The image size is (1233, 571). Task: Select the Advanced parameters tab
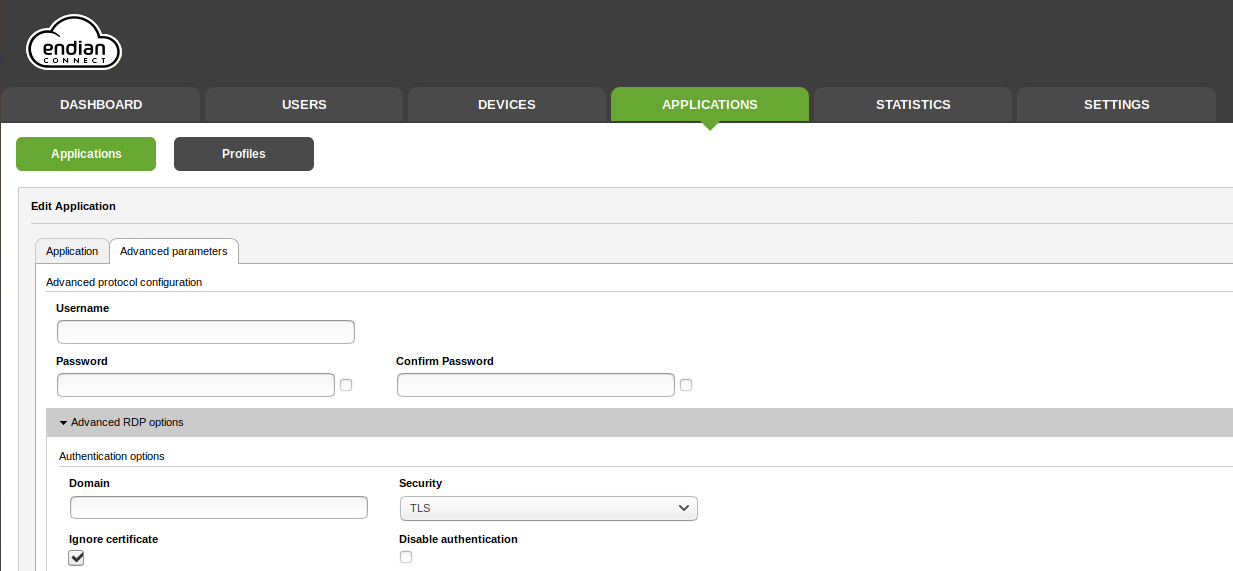[173, 251]
